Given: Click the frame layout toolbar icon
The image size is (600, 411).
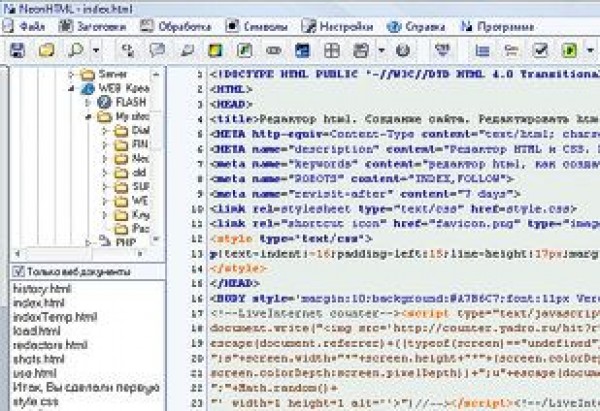Looking at the screenshot, I should click(361, 50).
